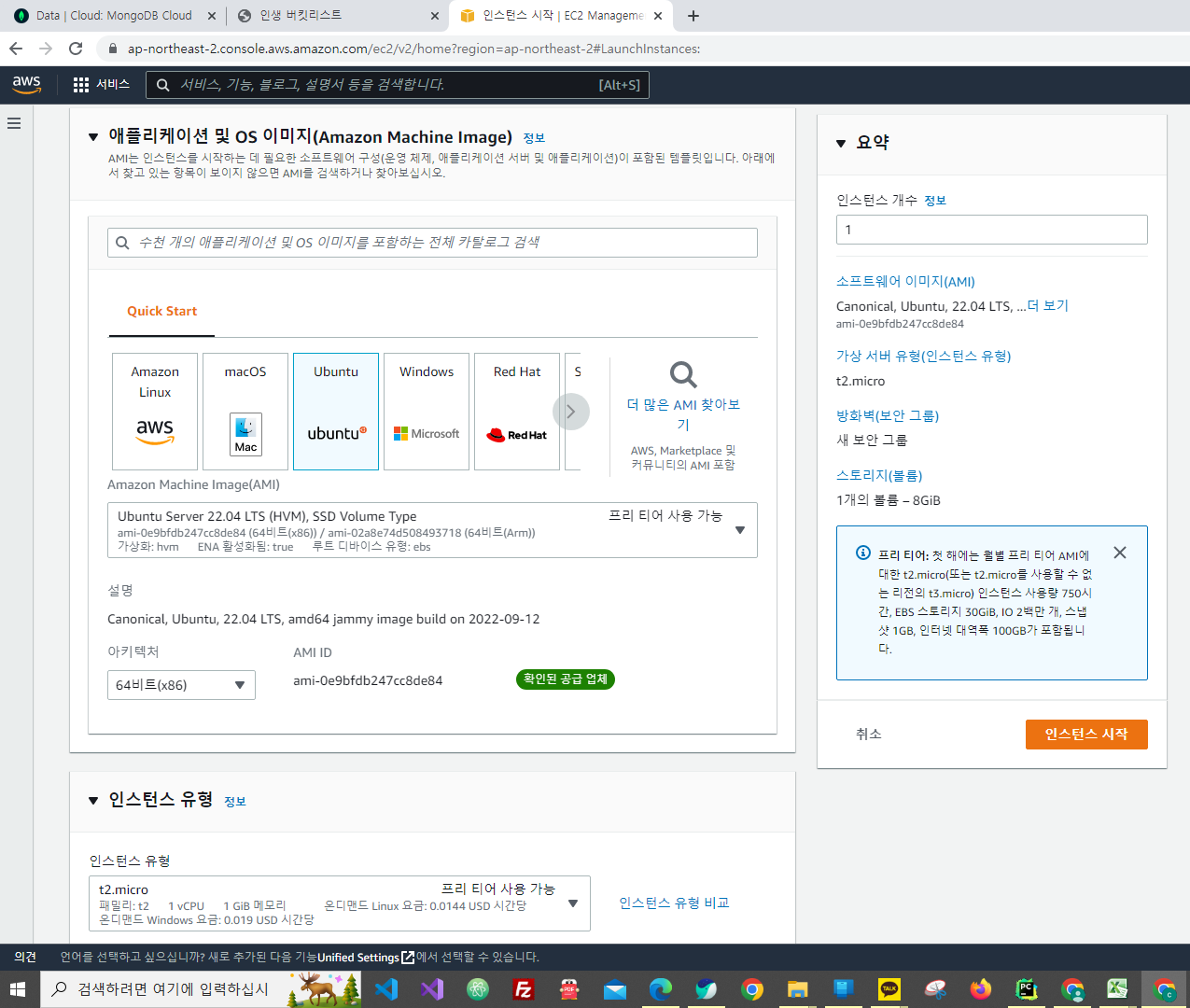This screenshot has height=1008, width=1190.
Task: Click the 인스턴스 개수 number field
Action: [992, 230]
